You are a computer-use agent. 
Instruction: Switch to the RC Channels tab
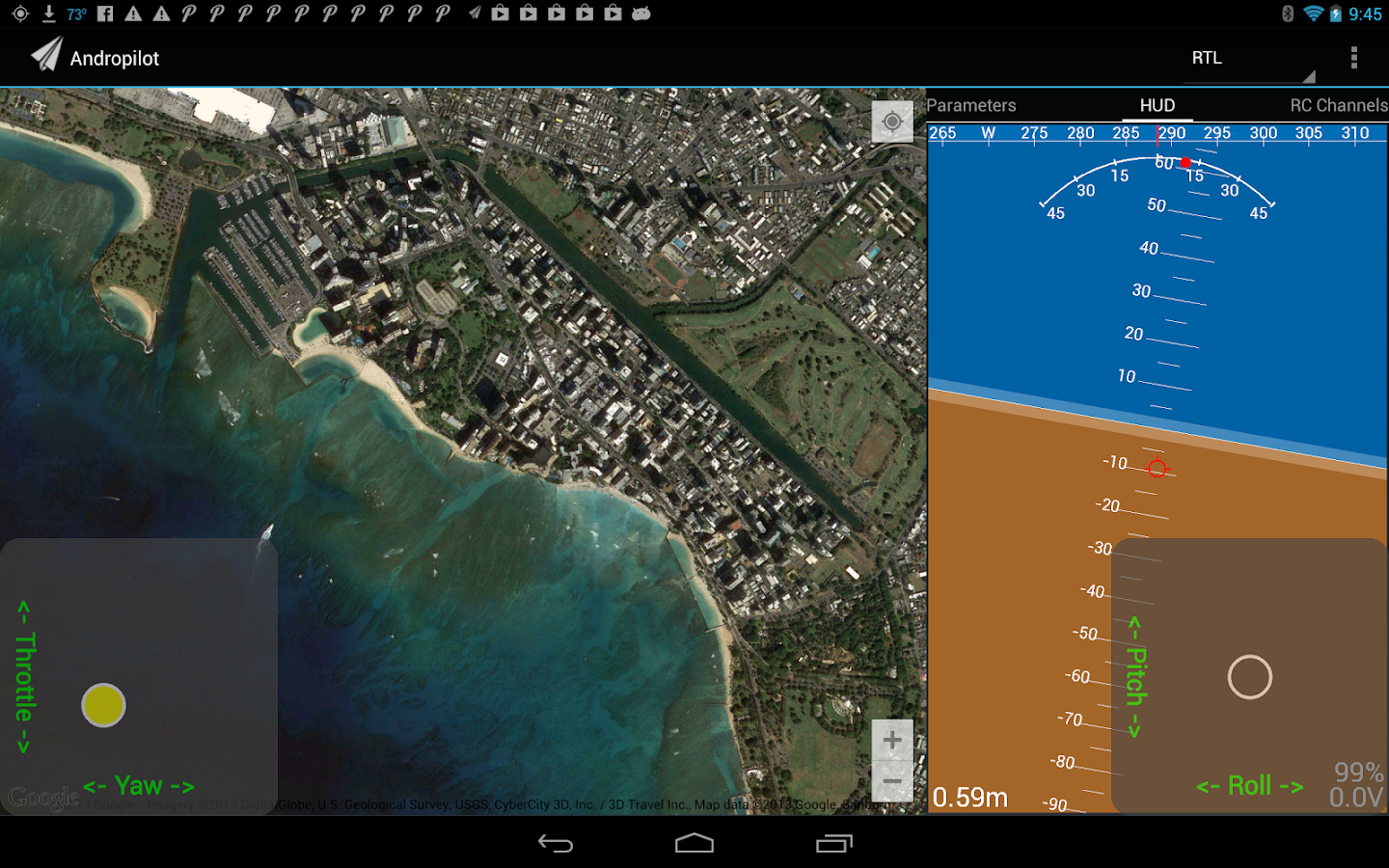[x=1339, y=105]
